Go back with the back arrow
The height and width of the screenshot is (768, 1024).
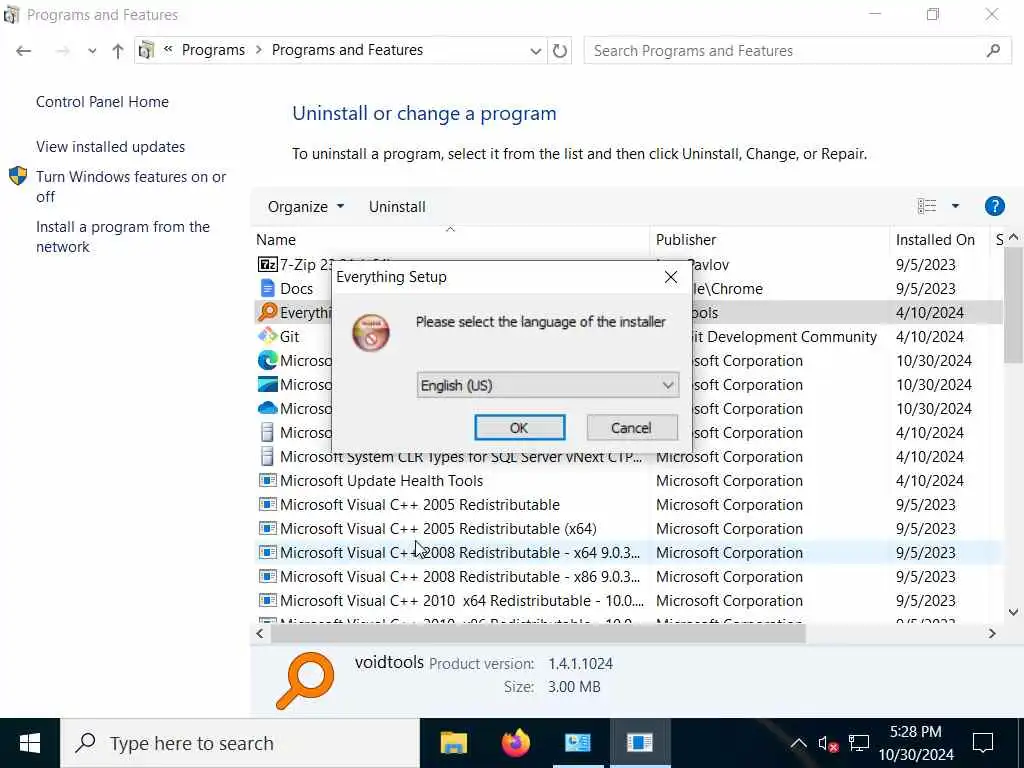[x=24, y=51]
